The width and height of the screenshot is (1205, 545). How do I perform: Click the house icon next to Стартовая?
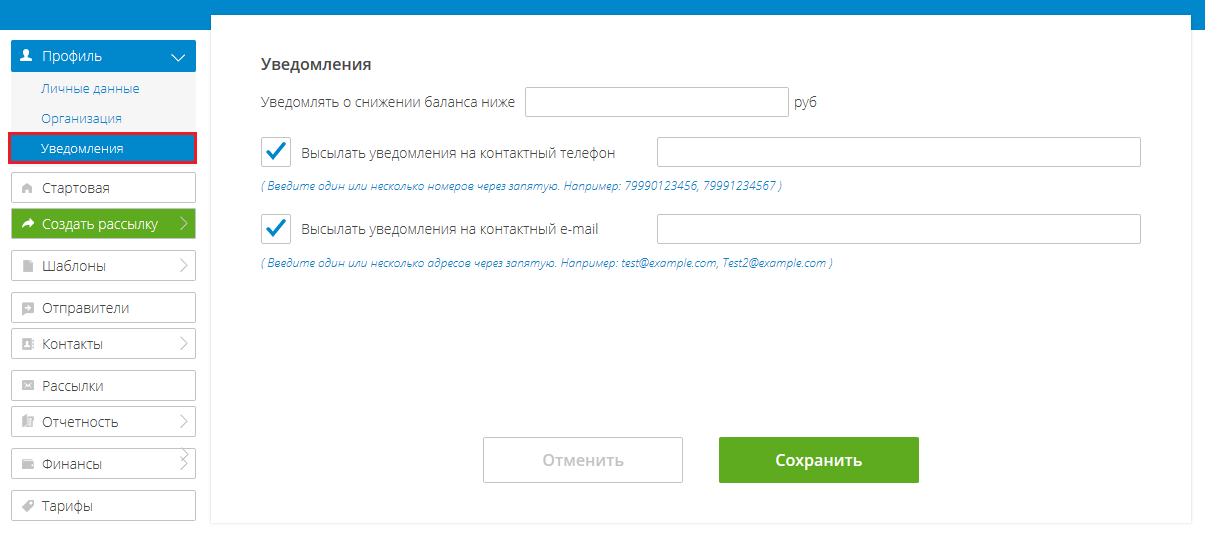click(x=27, y=188)
